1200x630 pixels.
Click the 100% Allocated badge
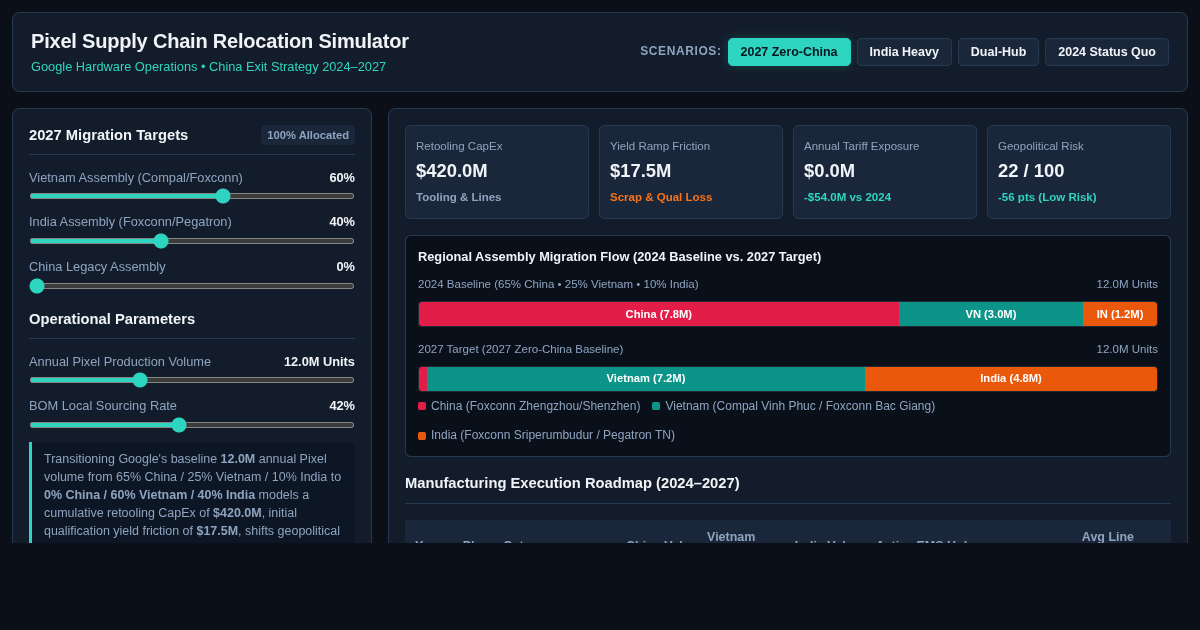[308, 135]
